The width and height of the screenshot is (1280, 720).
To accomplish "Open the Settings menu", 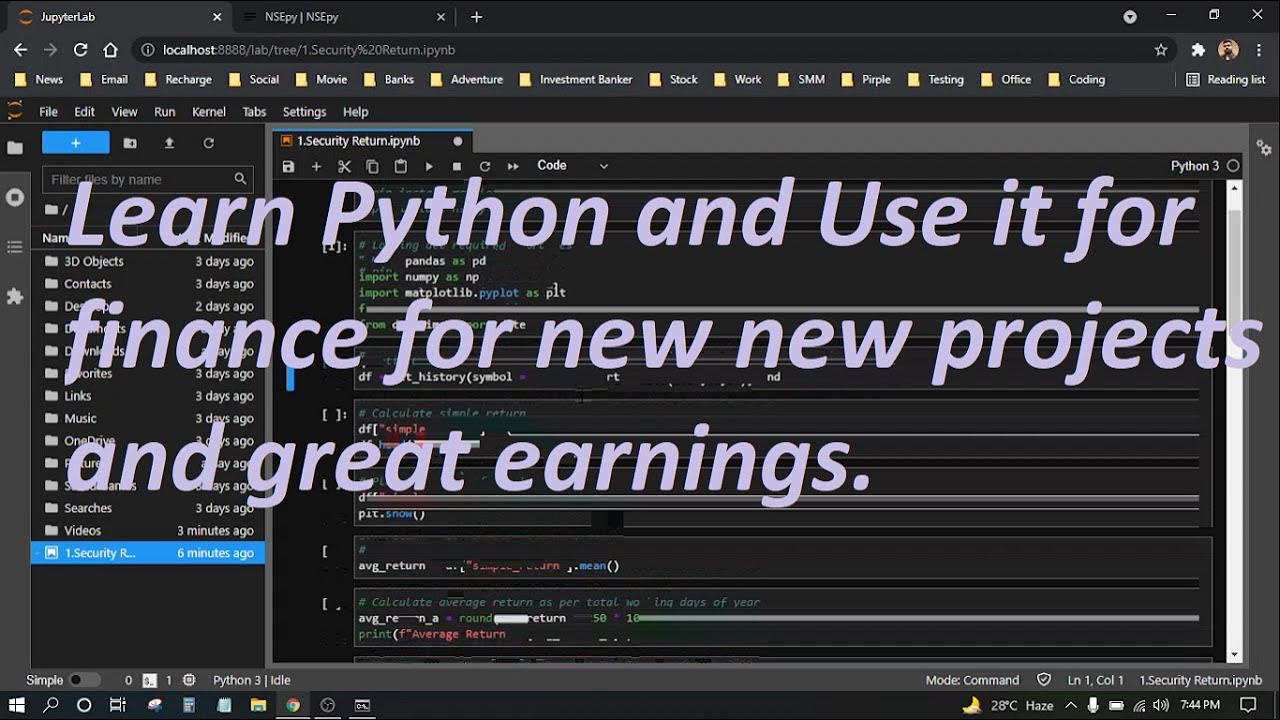I will [x=305, y=112].
